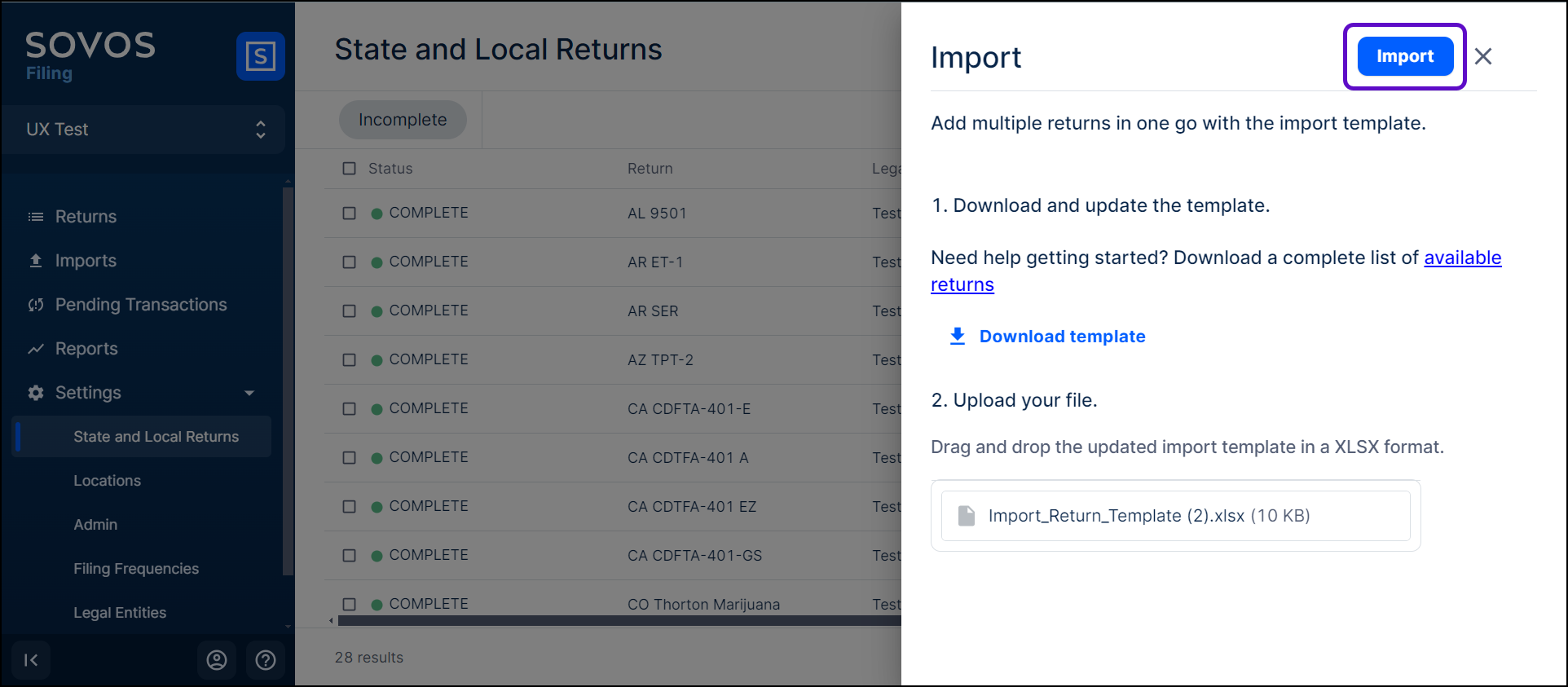The height and width of the screenshot is (687, 1568).
Task: Click the Sovos S logo icon
Action: 260,56
